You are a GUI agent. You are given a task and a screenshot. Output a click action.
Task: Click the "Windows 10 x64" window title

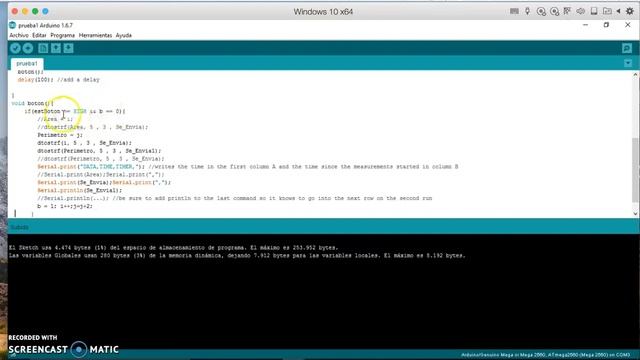pyautogui.click(x=323, y=12)
